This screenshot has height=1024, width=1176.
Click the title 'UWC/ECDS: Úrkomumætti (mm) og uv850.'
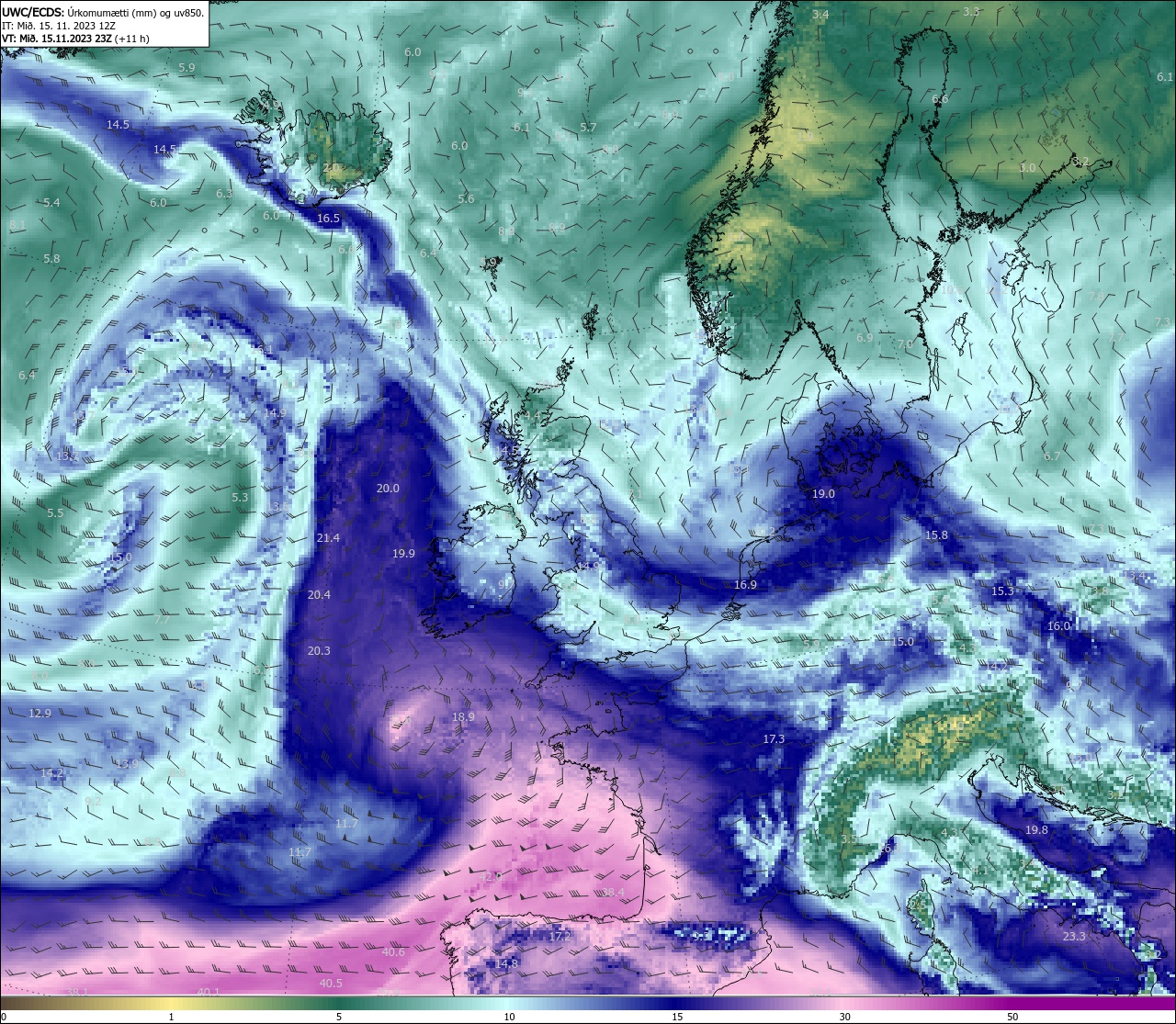click(103, 12)
